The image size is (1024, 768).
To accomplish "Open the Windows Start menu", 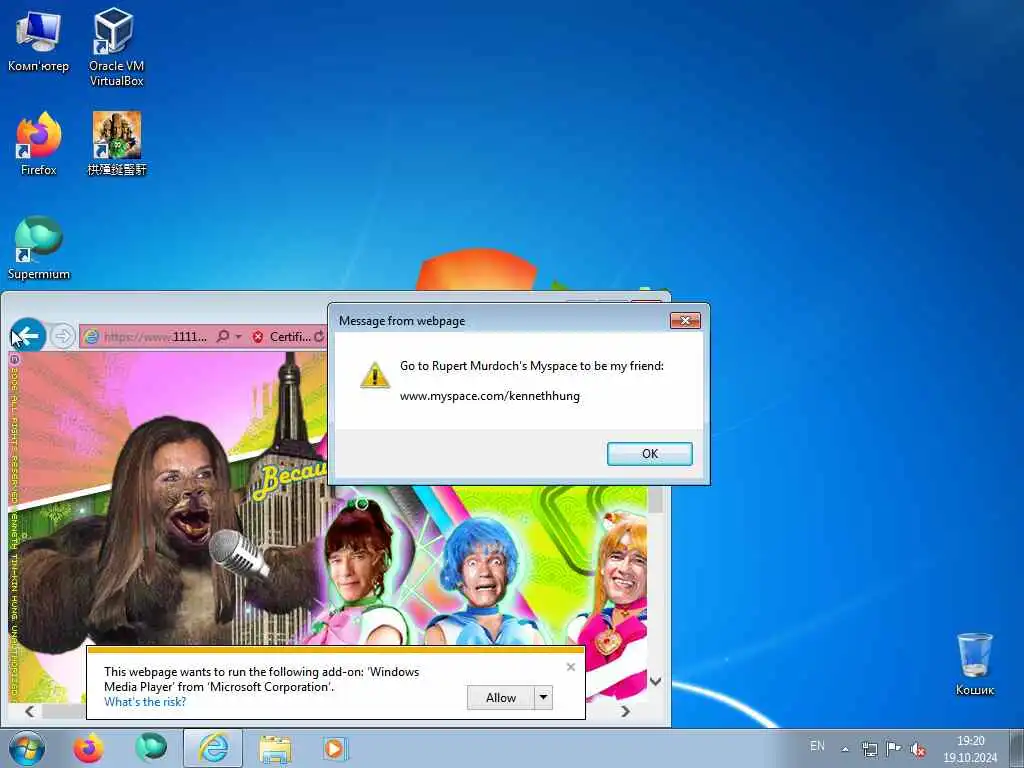I will [x=27, y=748].
